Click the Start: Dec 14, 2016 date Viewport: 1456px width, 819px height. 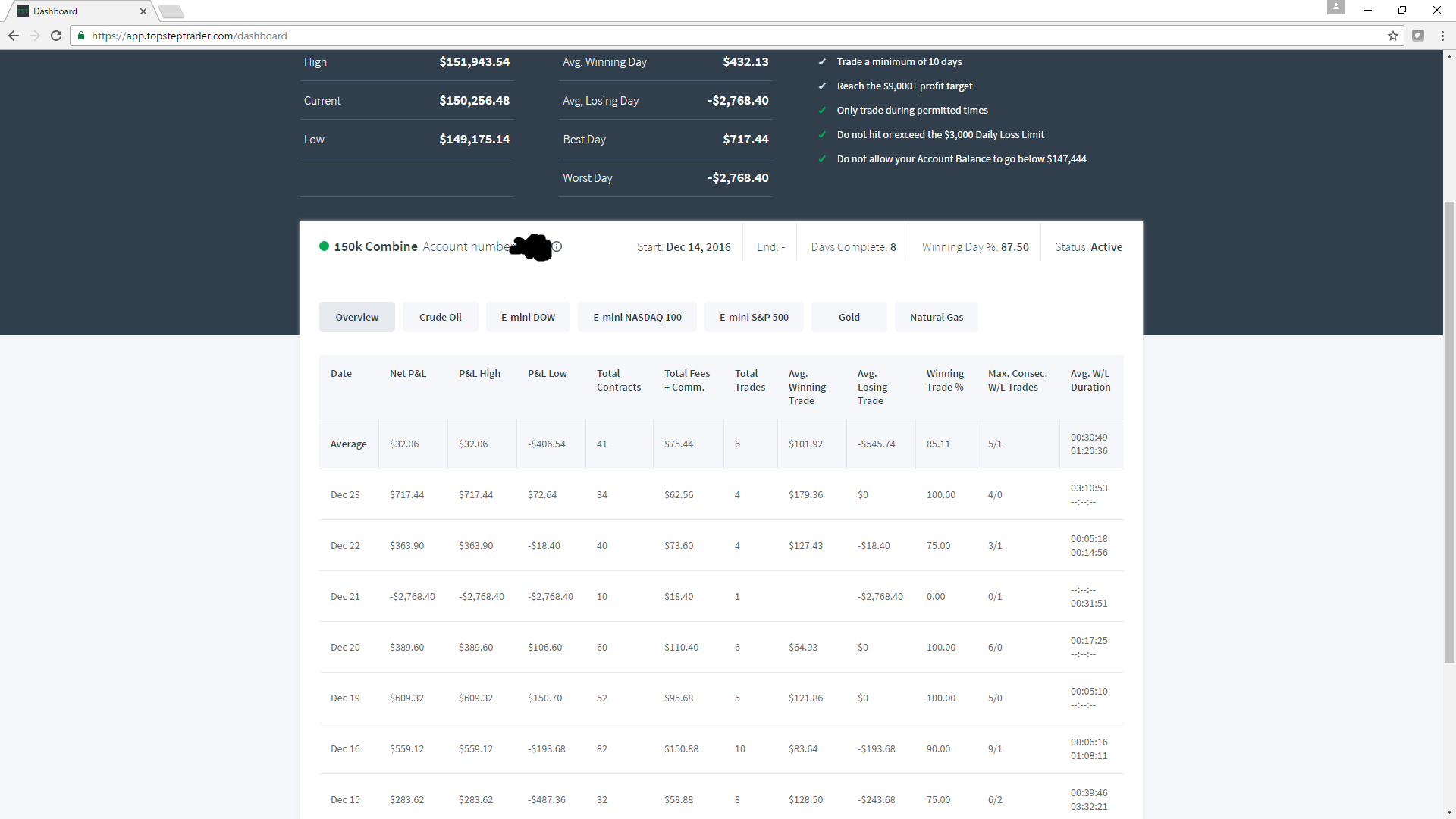[x=684, y=247]
